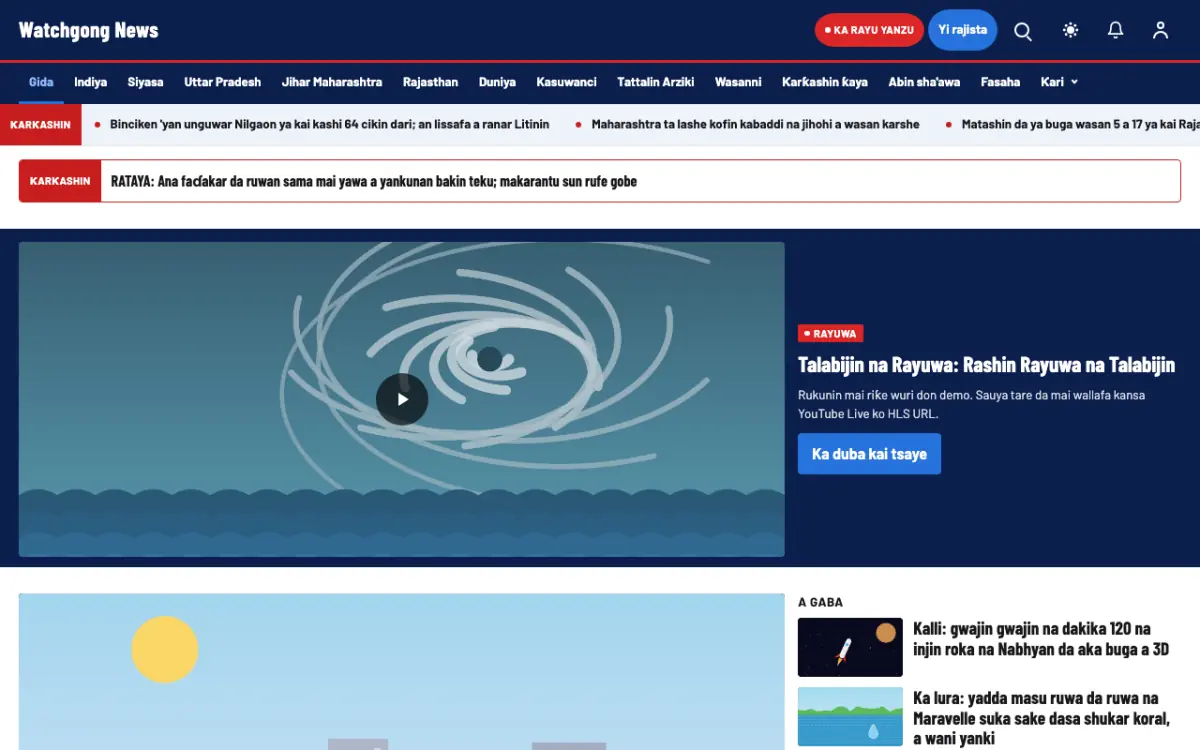Open notifications bell icon

(1116, 30)
